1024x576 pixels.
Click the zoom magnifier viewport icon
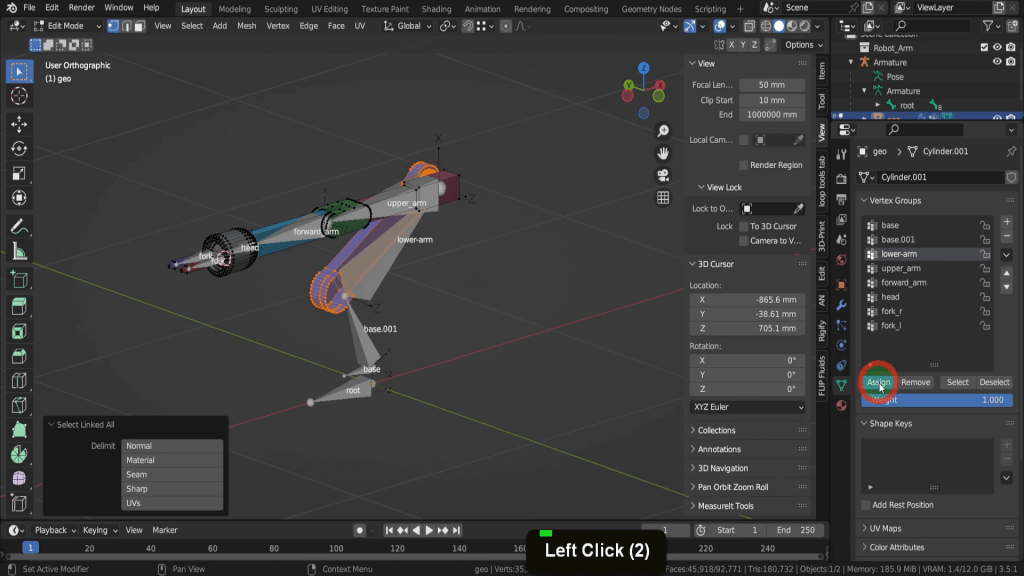(663, 131)
